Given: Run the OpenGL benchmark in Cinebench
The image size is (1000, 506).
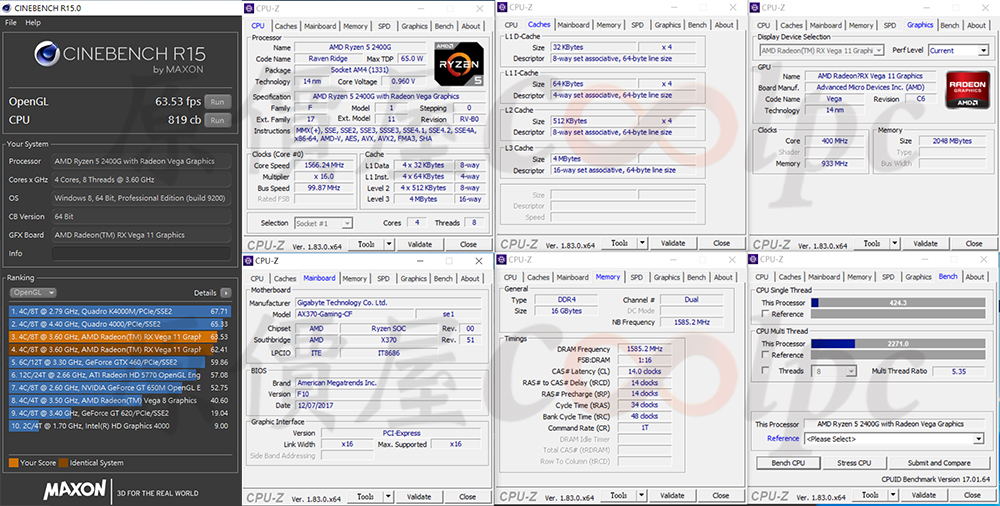Looking at the screenshot, I should [x=217, y=102].
